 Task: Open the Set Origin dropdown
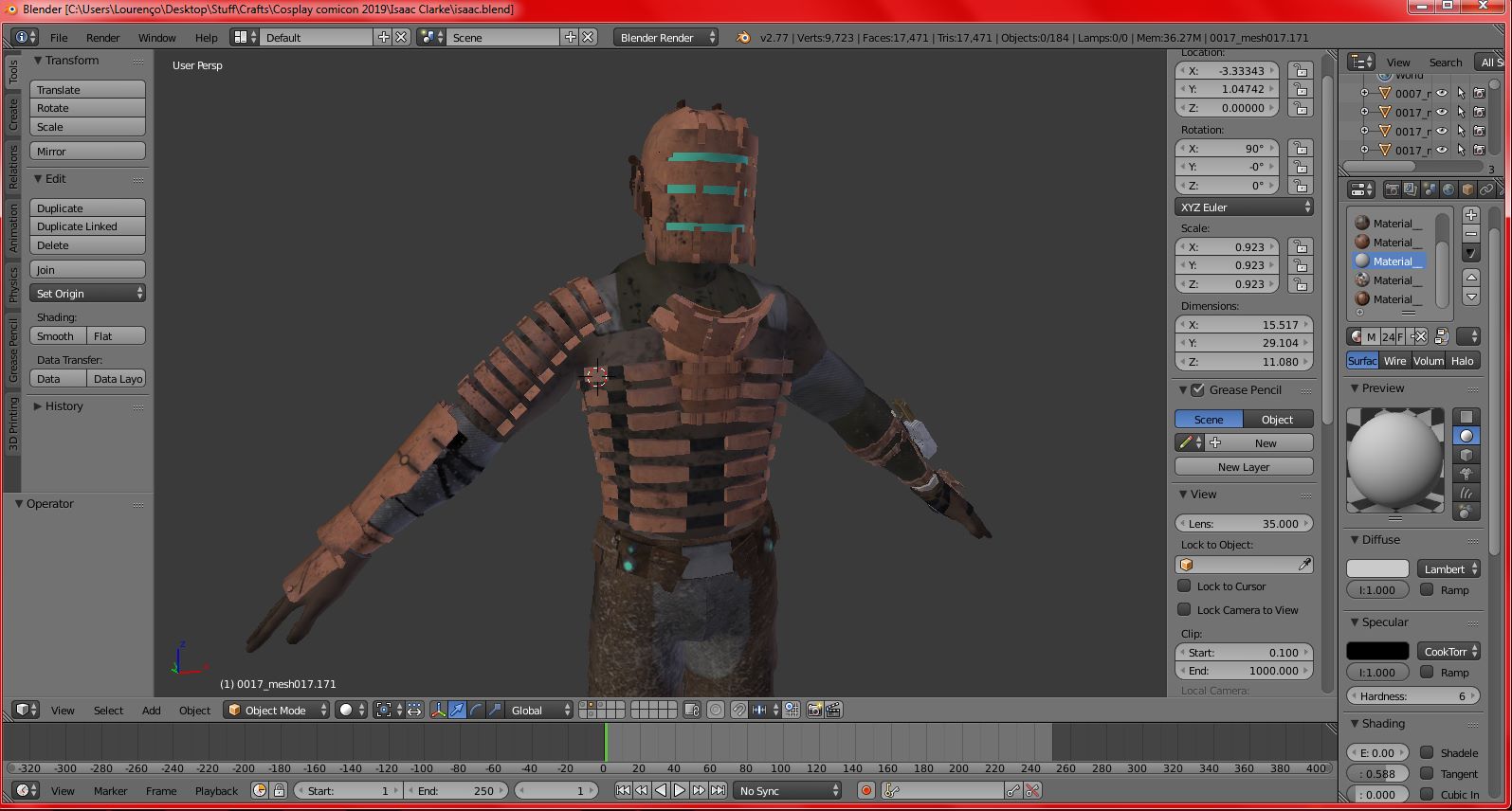tap(87, 294)
